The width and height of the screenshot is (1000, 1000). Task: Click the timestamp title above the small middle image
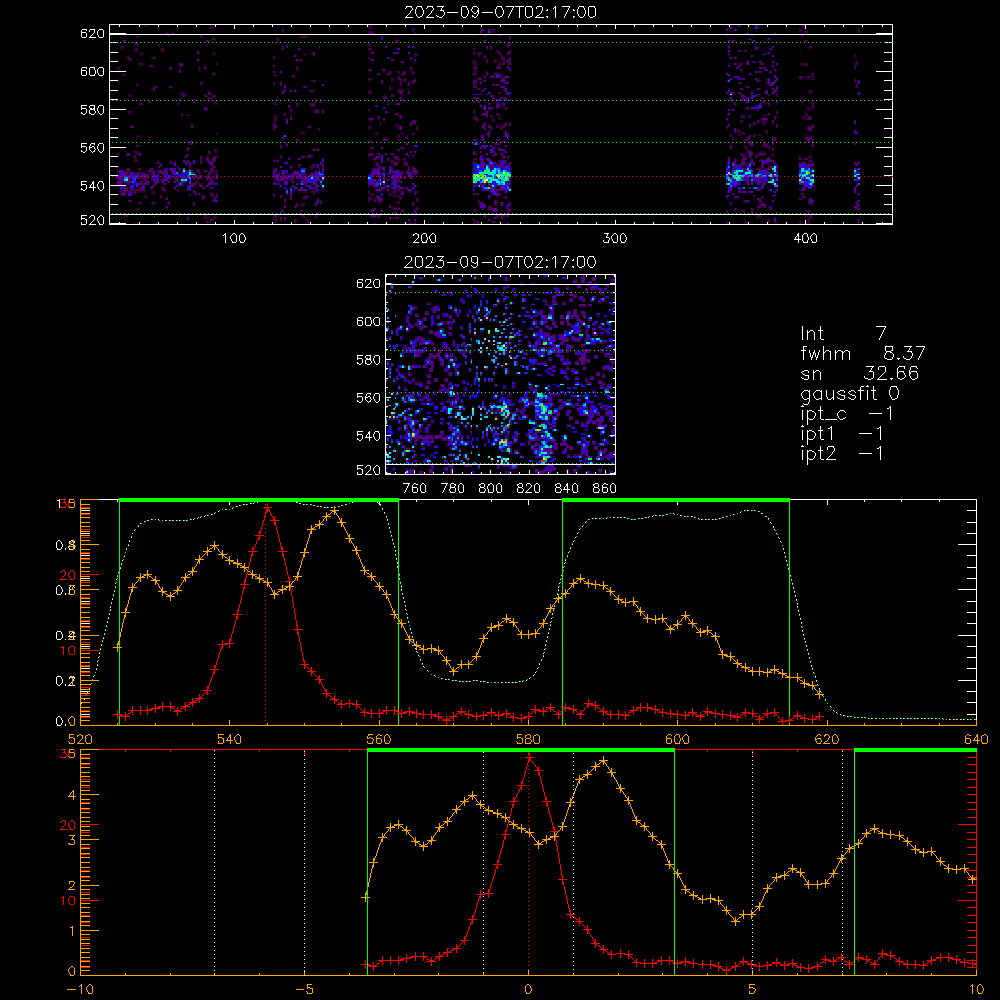pos(501,261)
